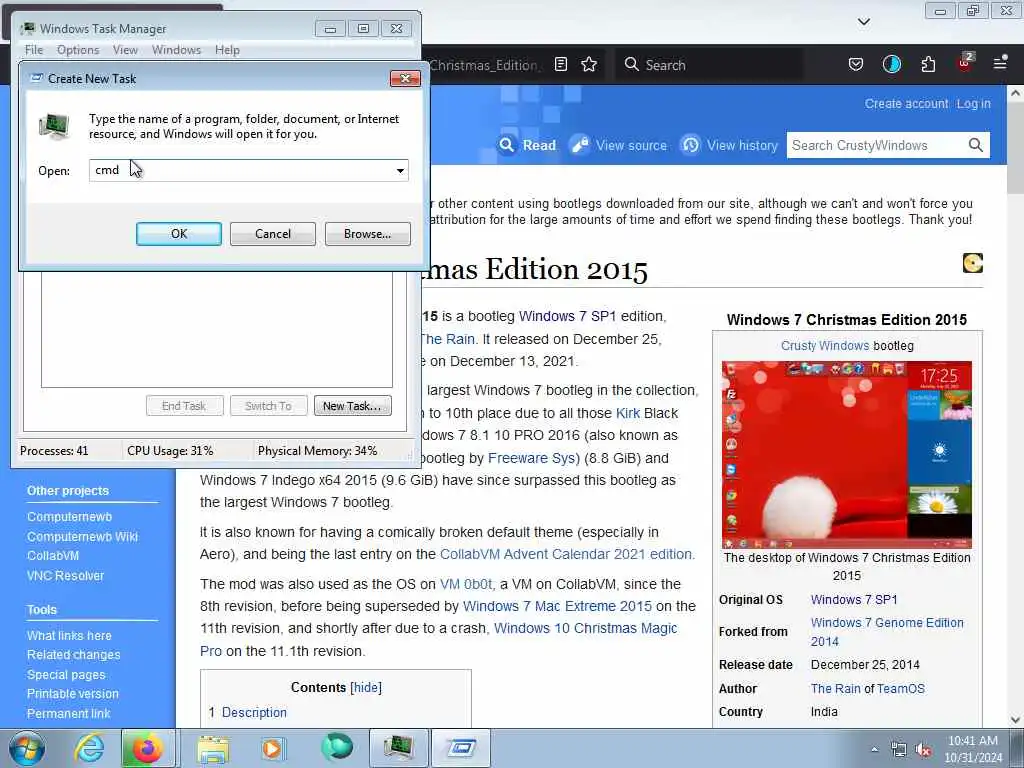
Task: Open the VNC Resolver sidebar link
Action: click(x=65, y=576)
